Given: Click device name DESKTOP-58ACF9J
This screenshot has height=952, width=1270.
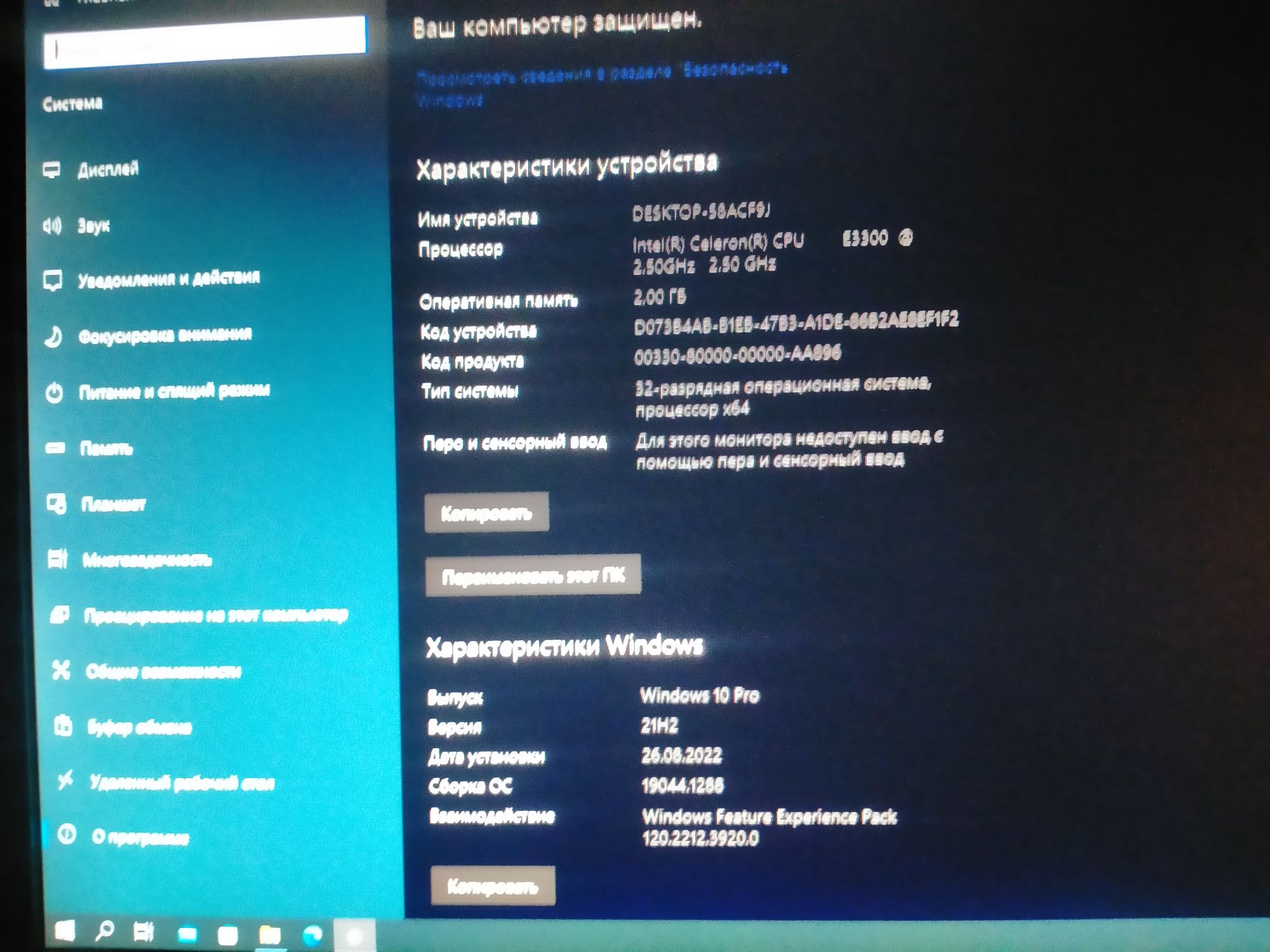Looking at the screenshot, I should [702, 212].
